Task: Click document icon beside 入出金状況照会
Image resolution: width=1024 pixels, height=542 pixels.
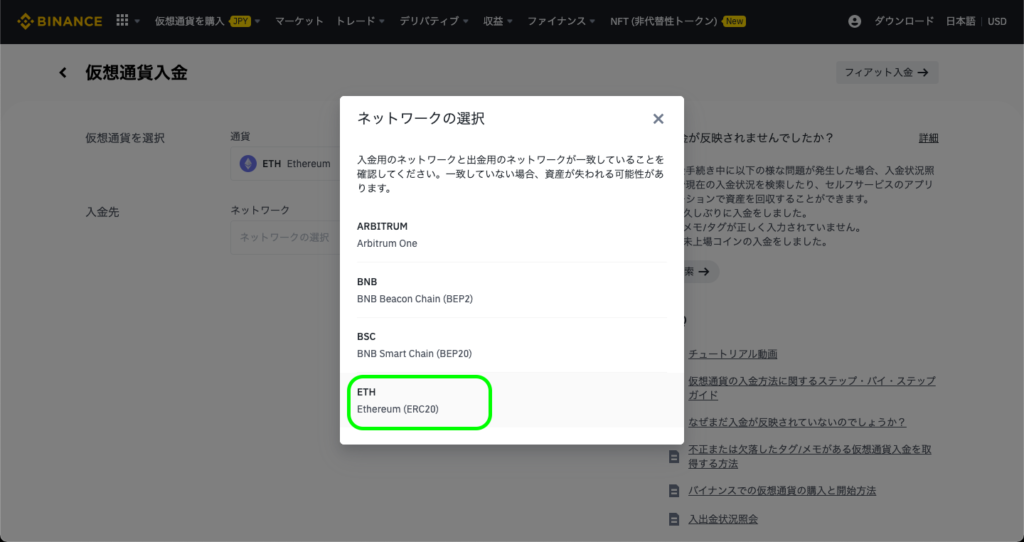Action: point(674,520)
